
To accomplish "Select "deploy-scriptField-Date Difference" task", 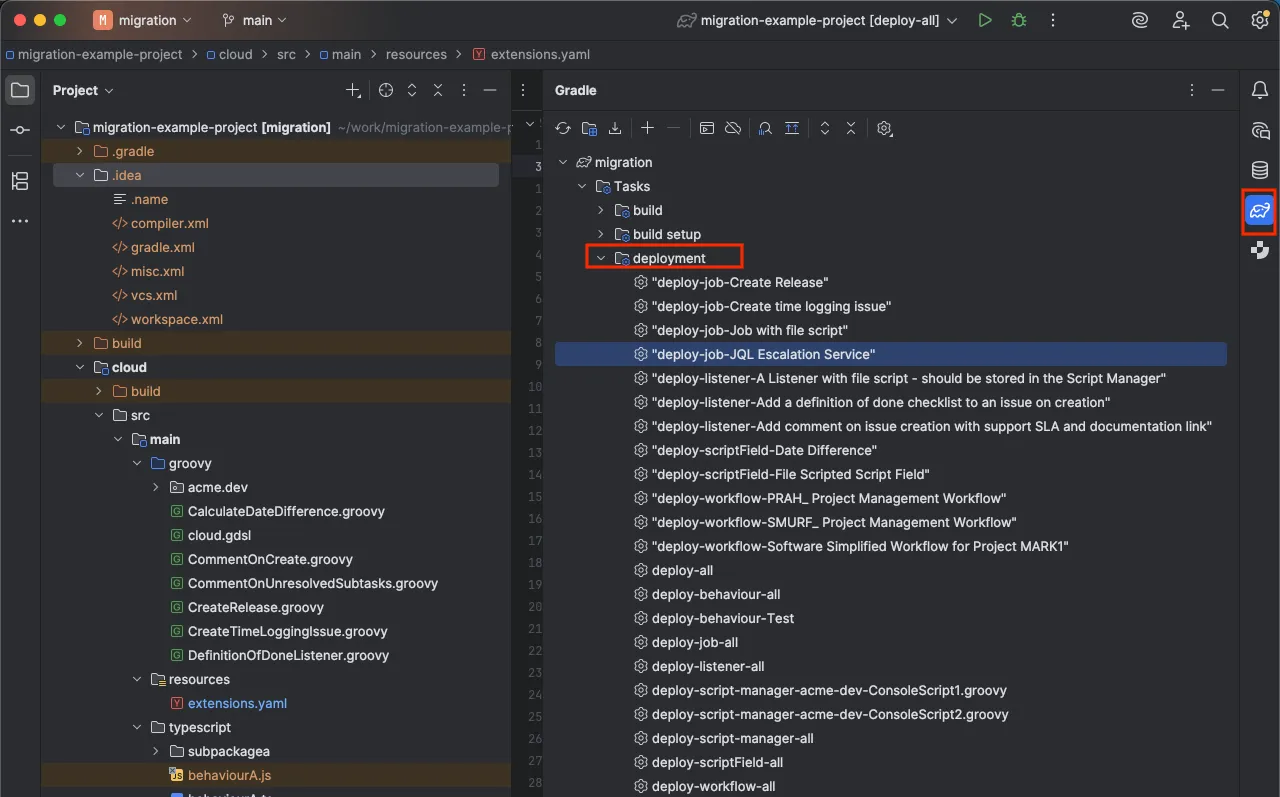I will click(x=764, y=450).
